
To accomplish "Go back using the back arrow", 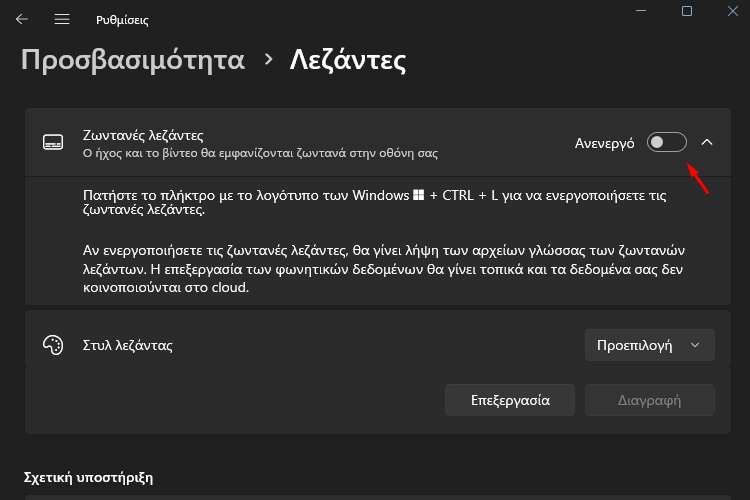I will pos(22,19).
